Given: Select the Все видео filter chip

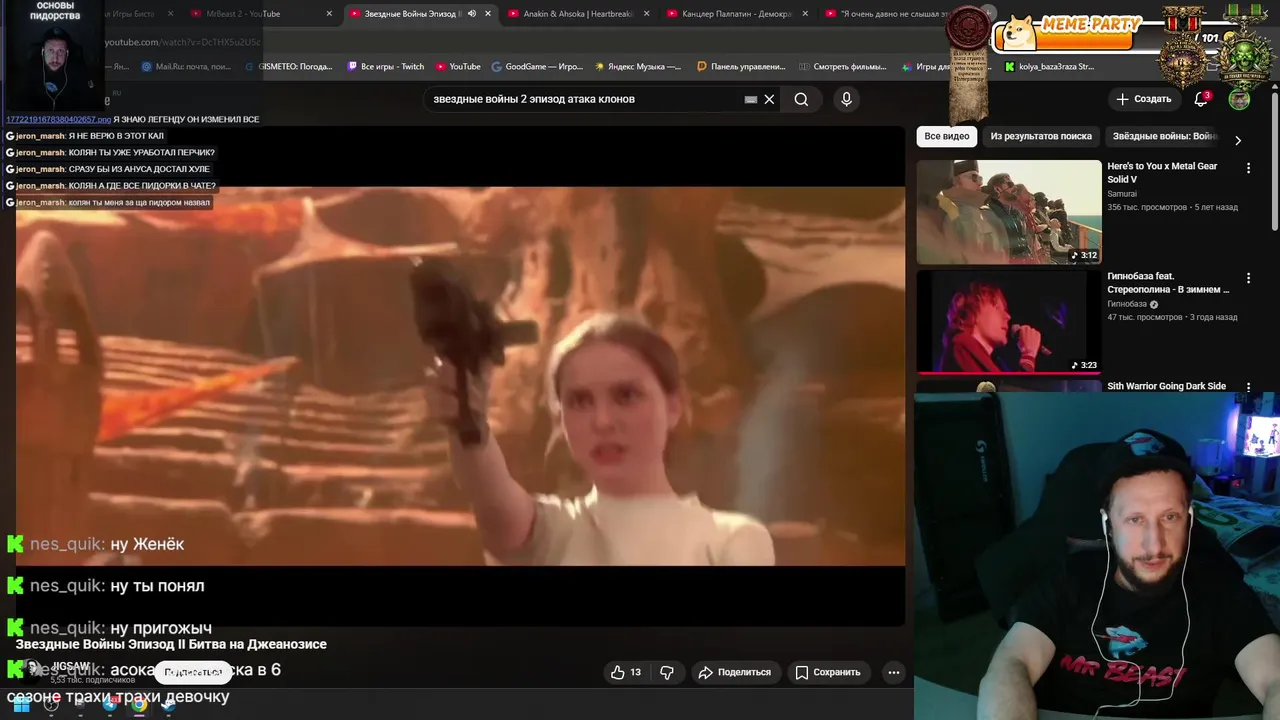Looking at the screenshot, I should pyautogui.click(x=947, y=136).
